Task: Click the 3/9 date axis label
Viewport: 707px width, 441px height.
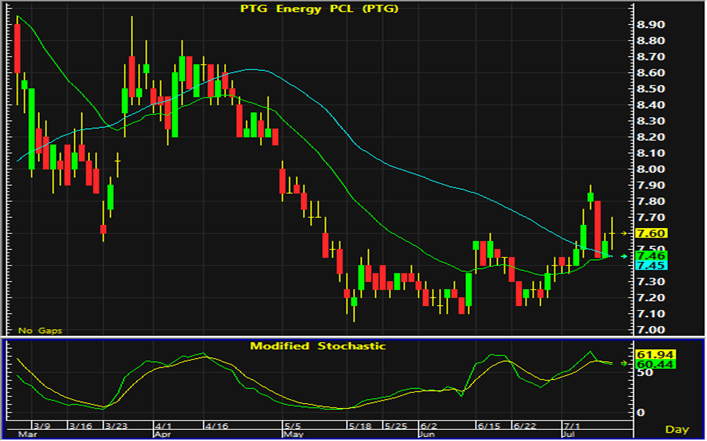Action: pos(43,426)
